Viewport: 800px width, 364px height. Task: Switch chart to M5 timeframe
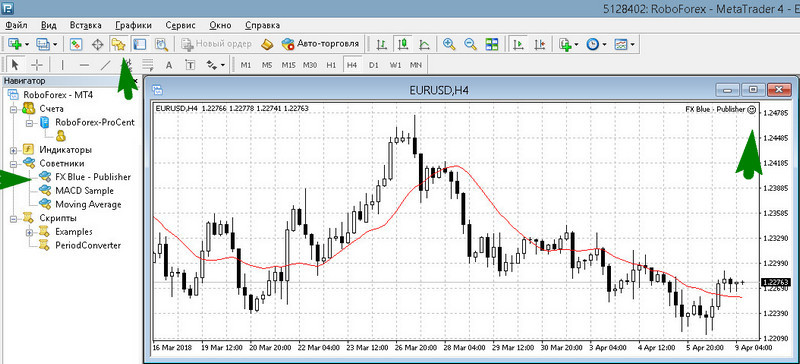(x=267, y=65)
